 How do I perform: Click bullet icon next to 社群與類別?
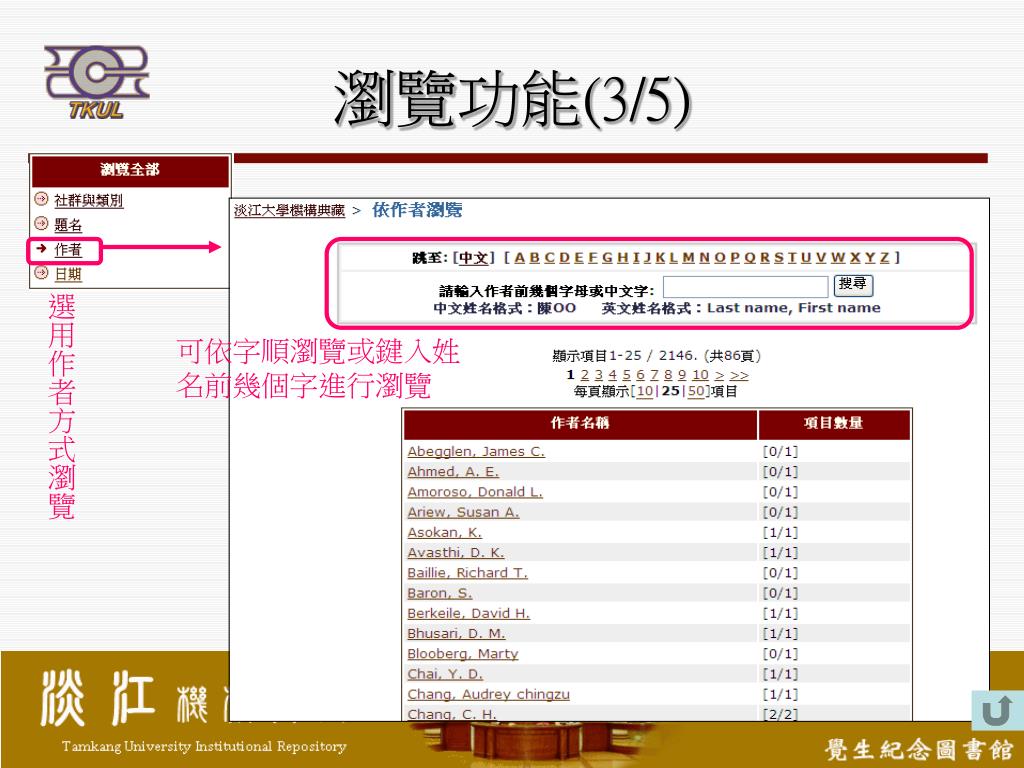coord(41,199)
